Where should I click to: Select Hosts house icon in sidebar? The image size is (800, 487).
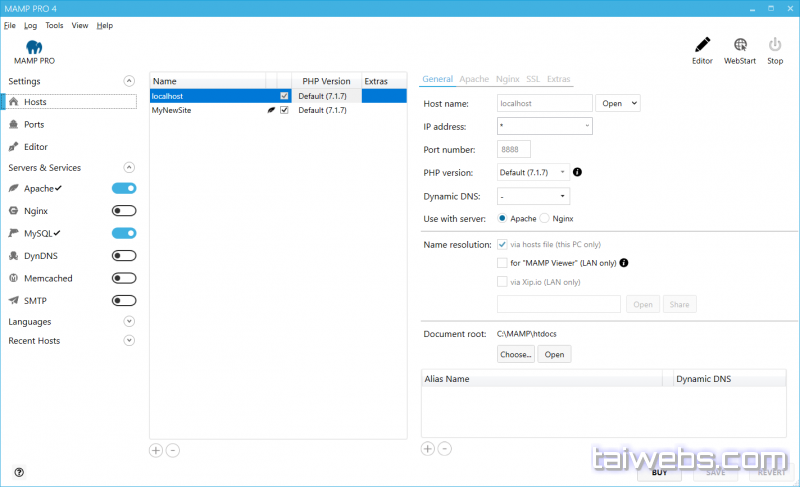14,101
